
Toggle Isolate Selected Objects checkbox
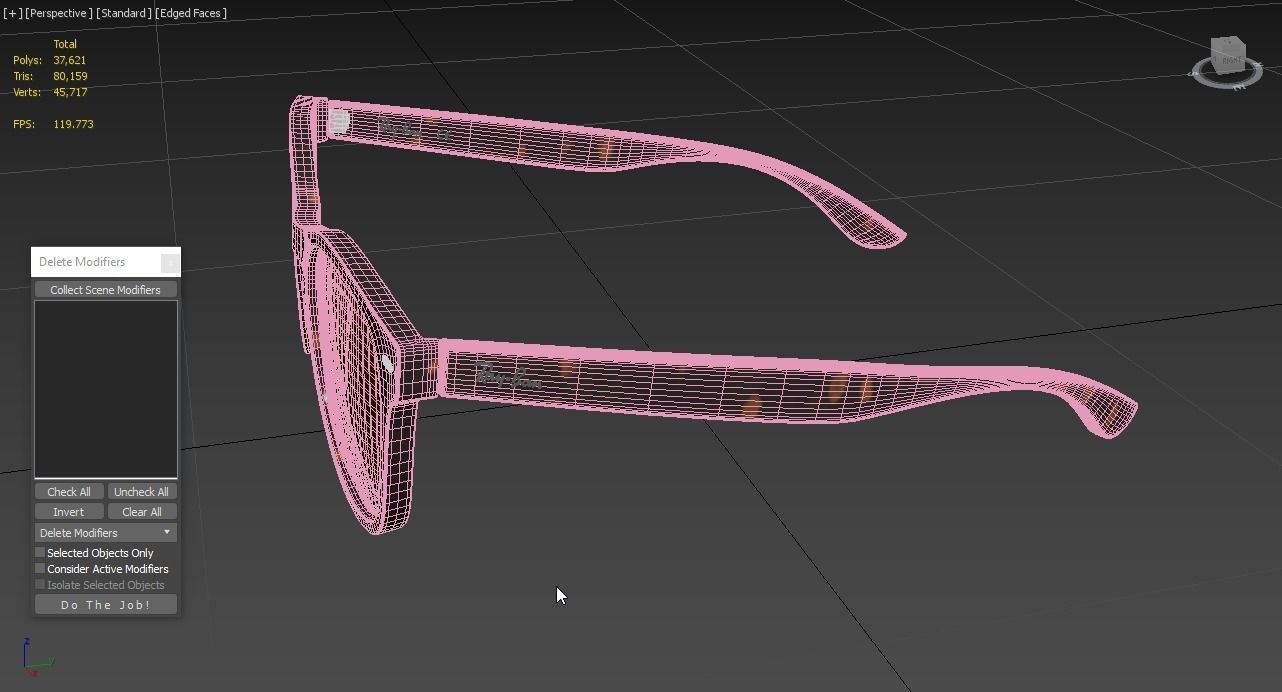click(40, 585)
